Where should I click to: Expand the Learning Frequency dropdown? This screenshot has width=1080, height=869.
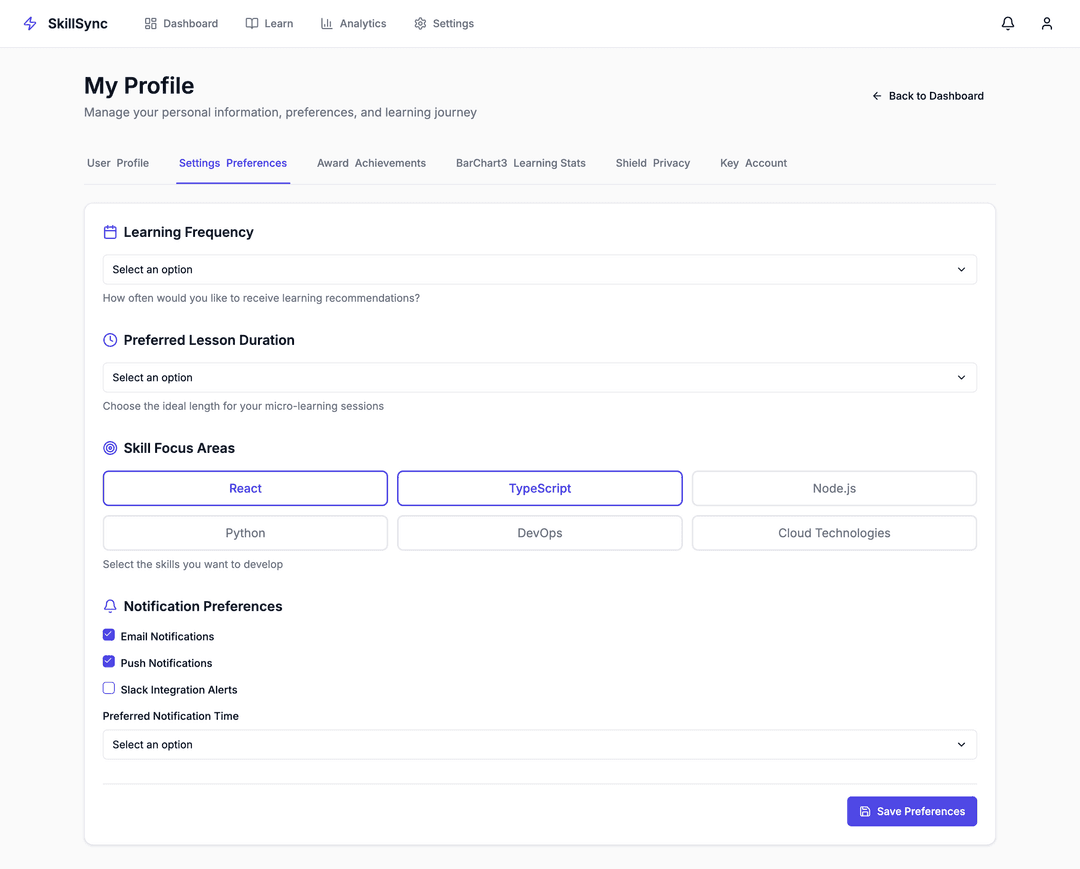(x=539, y=270)
